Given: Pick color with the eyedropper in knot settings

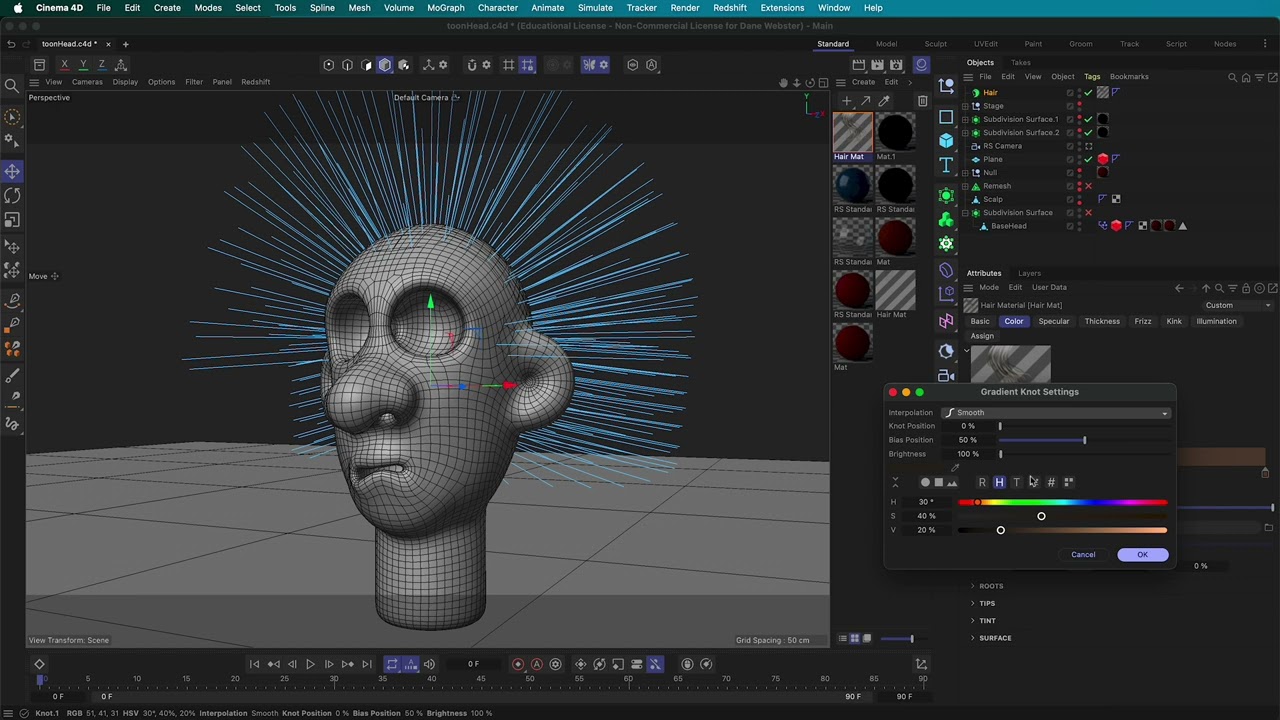Looking at the screenshot, I should tap(955, 468).
